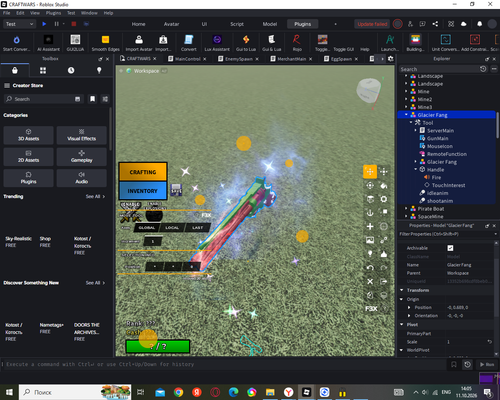Open the Gui to Lua plugin
Image resolution: width=500 pixels, height=400 pixels.
[x=246, y=40]
